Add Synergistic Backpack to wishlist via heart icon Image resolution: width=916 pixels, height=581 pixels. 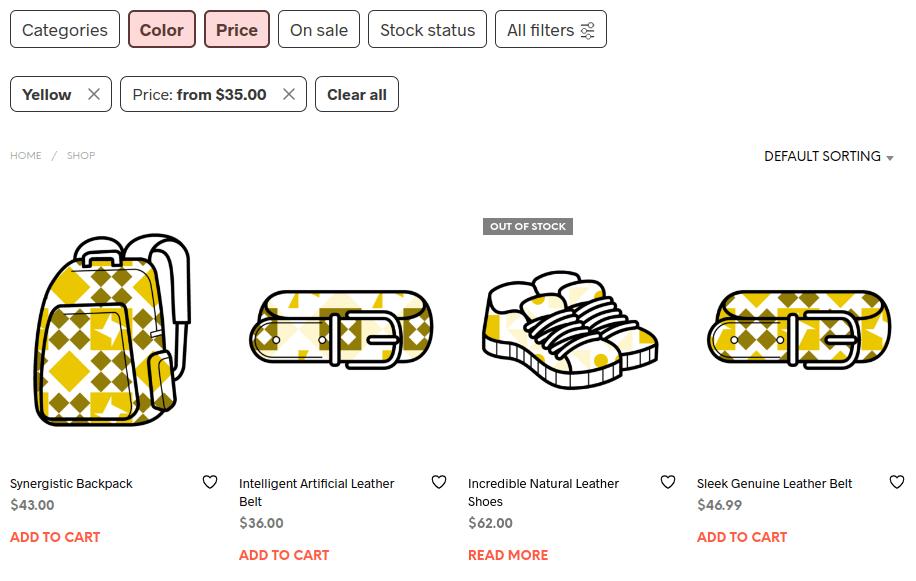pyautogui.click(x=210, y=482)
